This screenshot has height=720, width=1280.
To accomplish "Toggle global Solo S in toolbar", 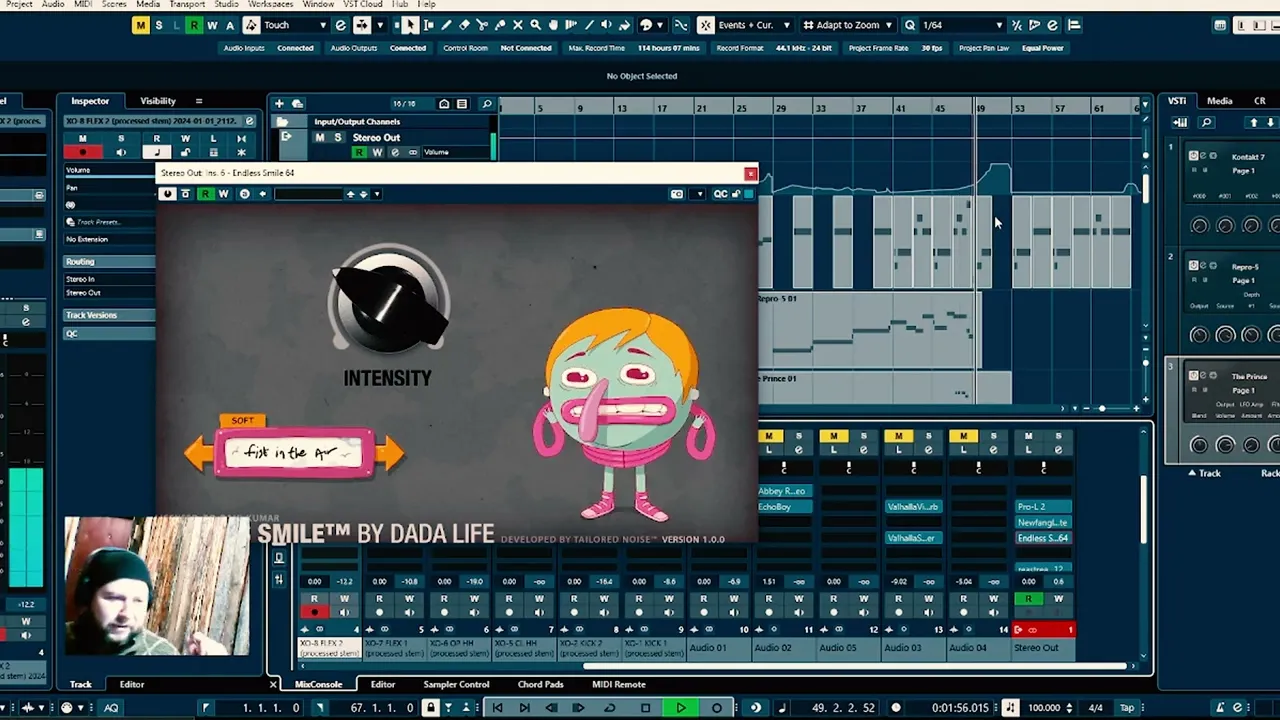I will coord(159,25).
